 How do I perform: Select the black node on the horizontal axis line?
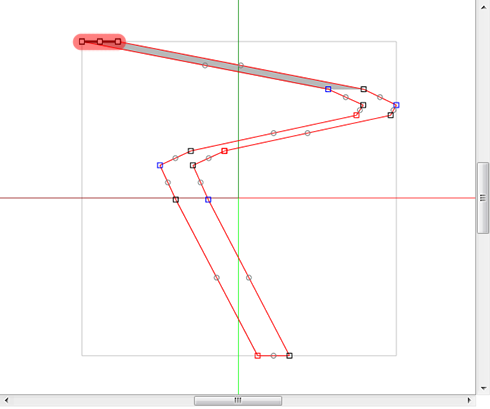coord(176,200)
